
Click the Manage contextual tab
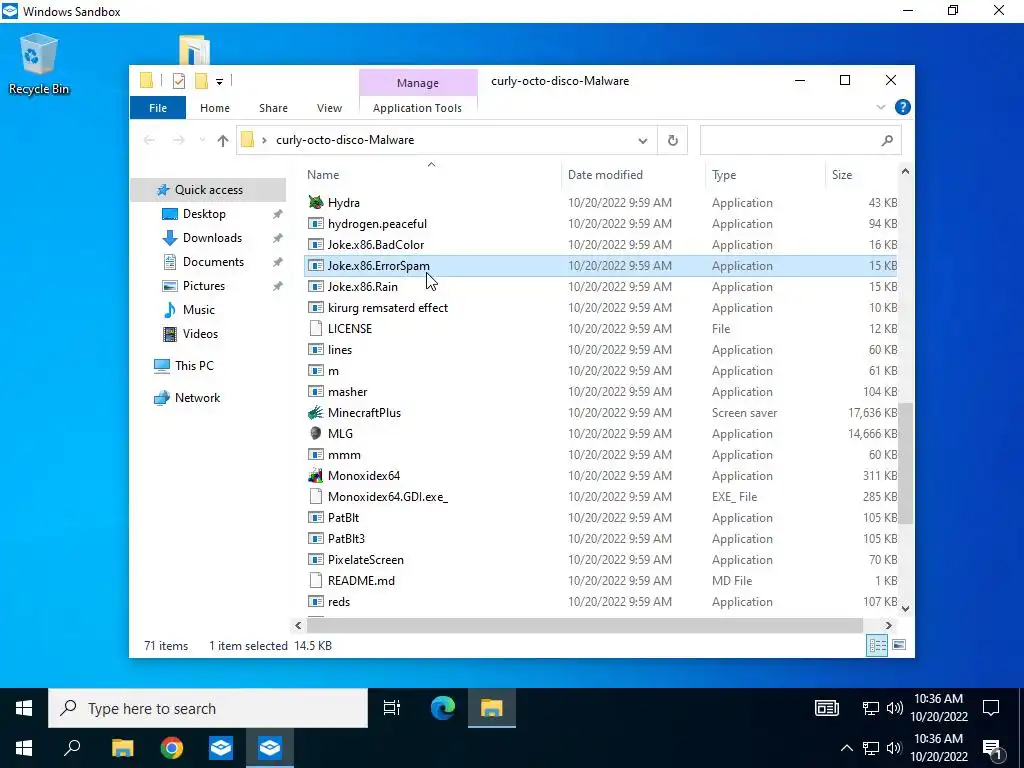click(x=418, y=83)
